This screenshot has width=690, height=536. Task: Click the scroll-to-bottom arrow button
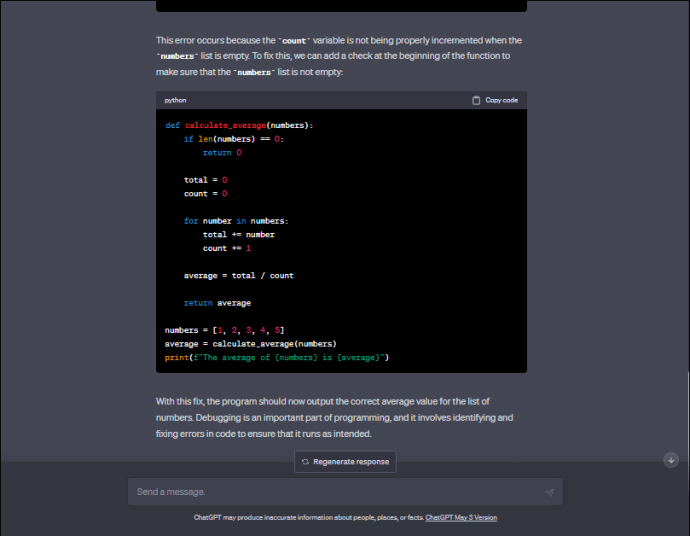click(x=671, y=460)
